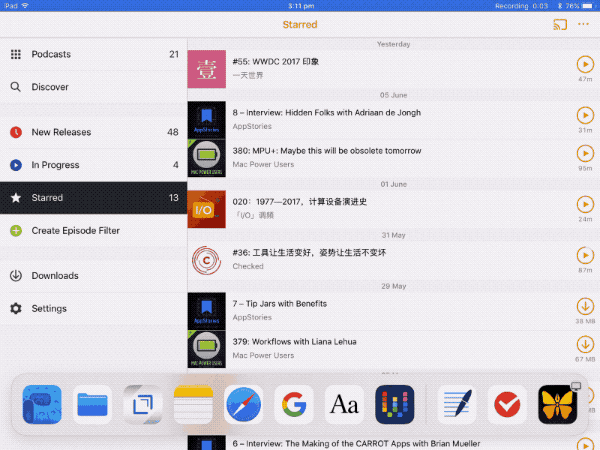The width and height of the screenshot is (600, 450).
Task: Open '7 – Tip Jars with Benefits' title
Action: tap(280, 304)
